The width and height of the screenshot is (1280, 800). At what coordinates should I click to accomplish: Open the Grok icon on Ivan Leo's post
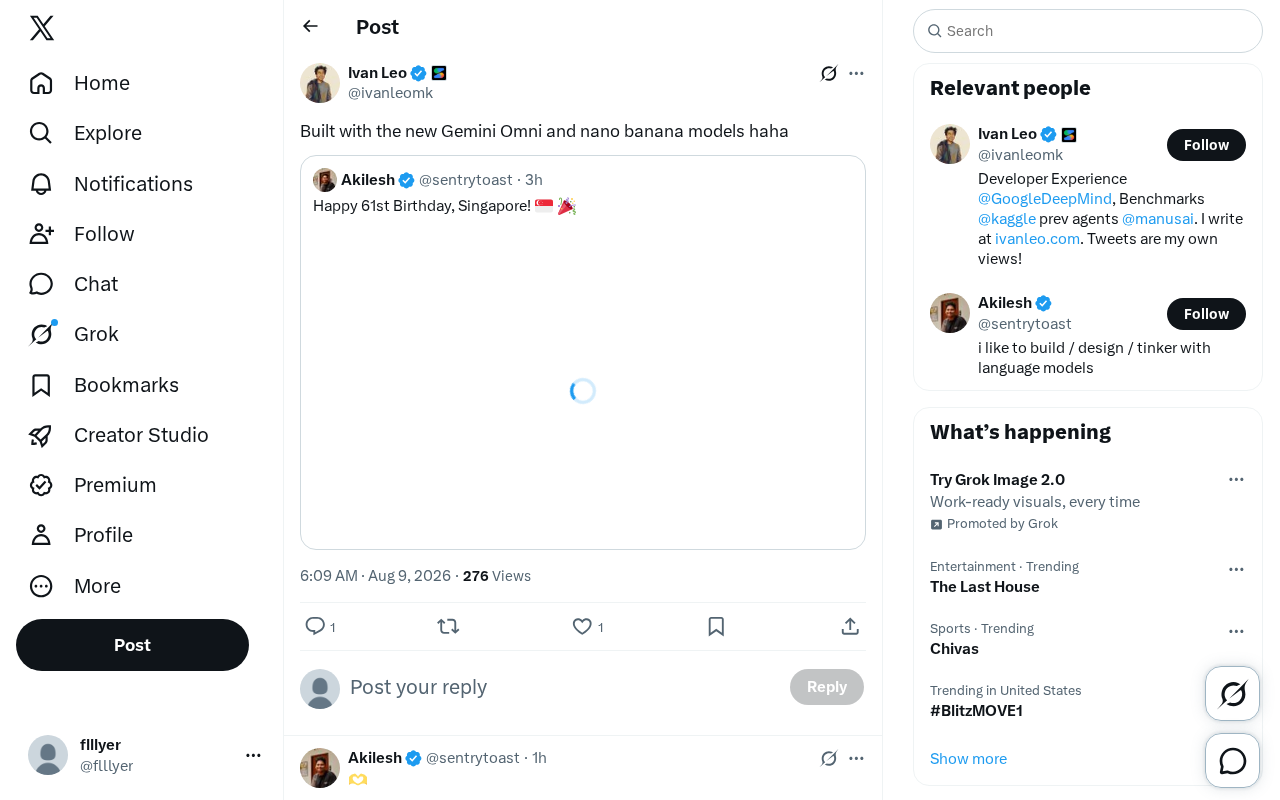coord(828,73)
